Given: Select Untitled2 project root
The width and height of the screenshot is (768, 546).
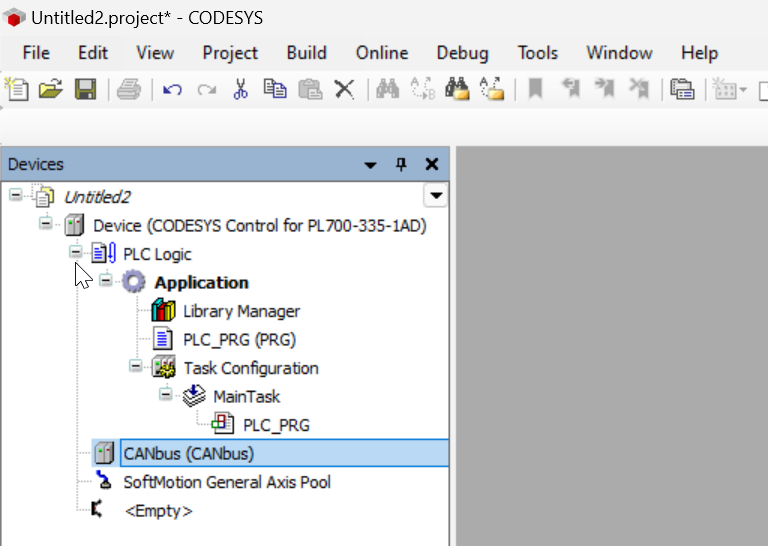Looking at the screenshot, I should pos(97,197).
